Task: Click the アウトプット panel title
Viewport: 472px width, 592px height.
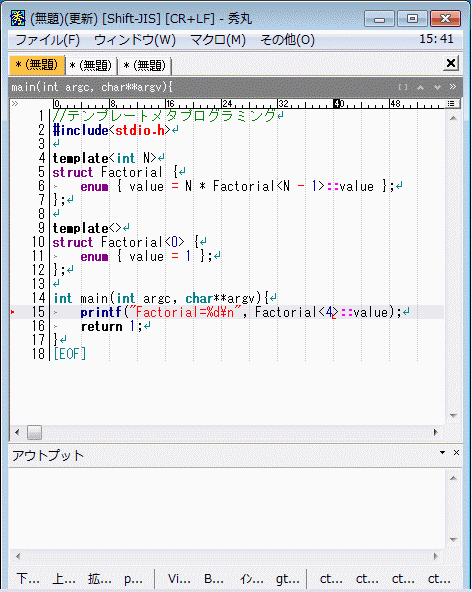Action: 48,455
